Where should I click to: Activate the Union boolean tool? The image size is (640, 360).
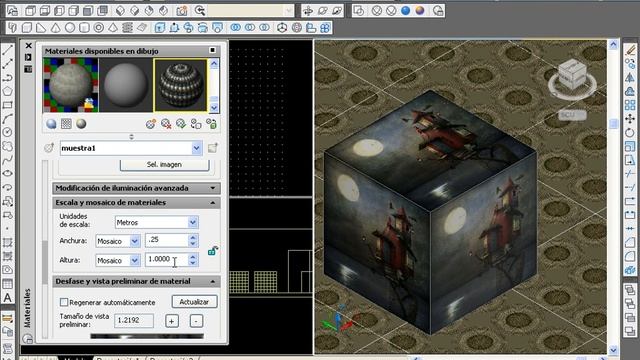pos(236,27)
